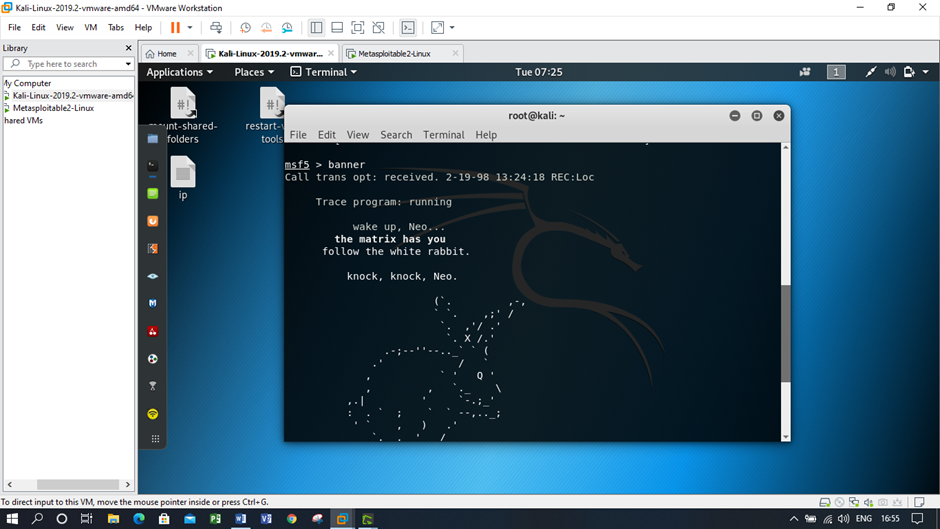Close the Kali-Linux-2019.2 tab
This screenshot has height=529, width=940.
331,53
